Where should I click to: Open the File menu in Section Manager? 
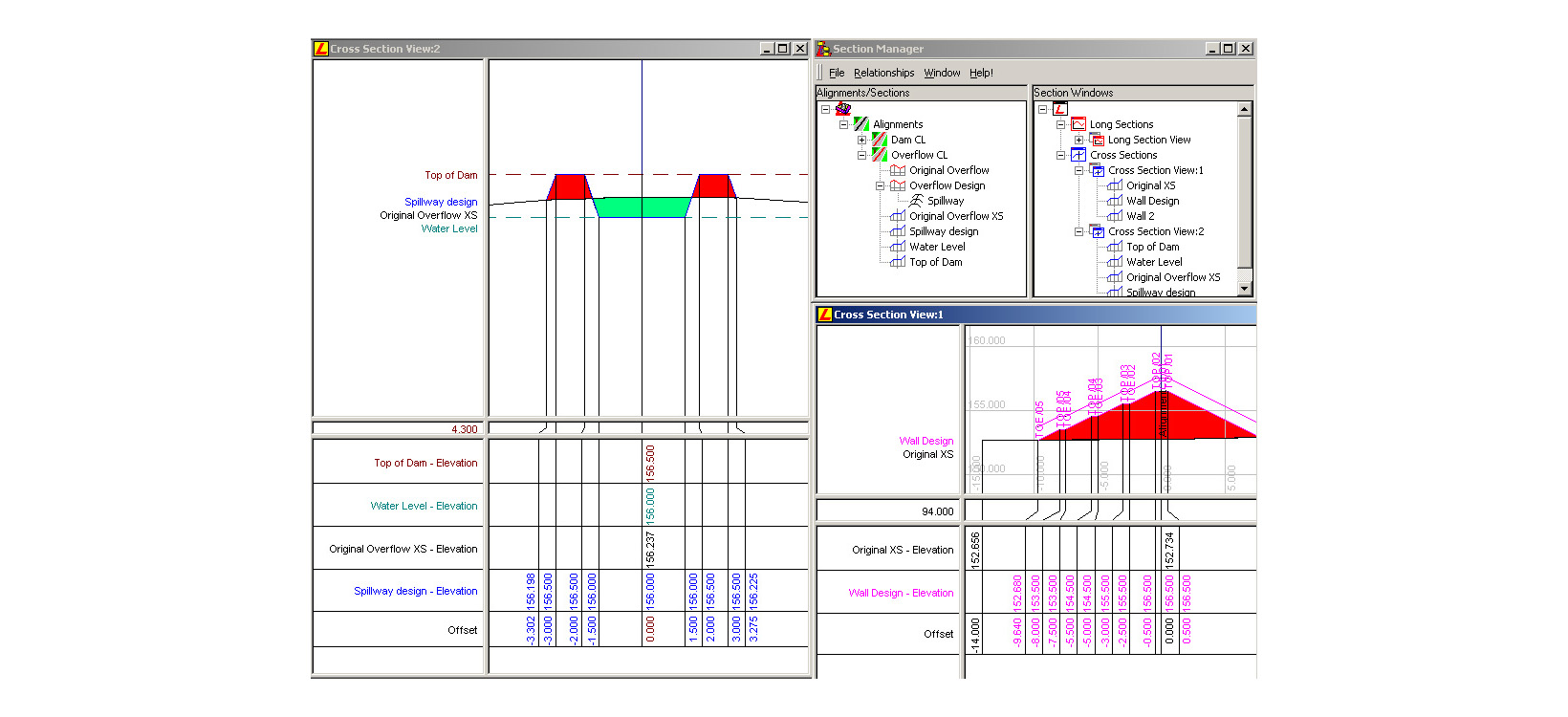[837, 73]
